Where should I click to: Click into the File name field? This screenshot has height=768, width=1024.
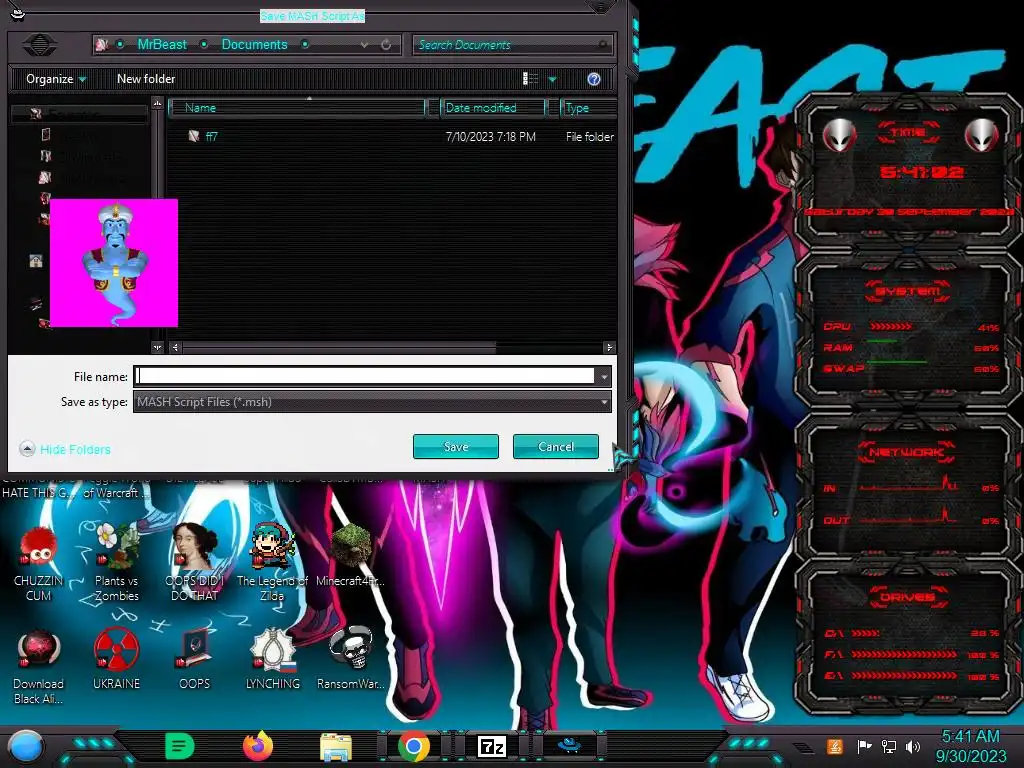click(x=366, y=376)
